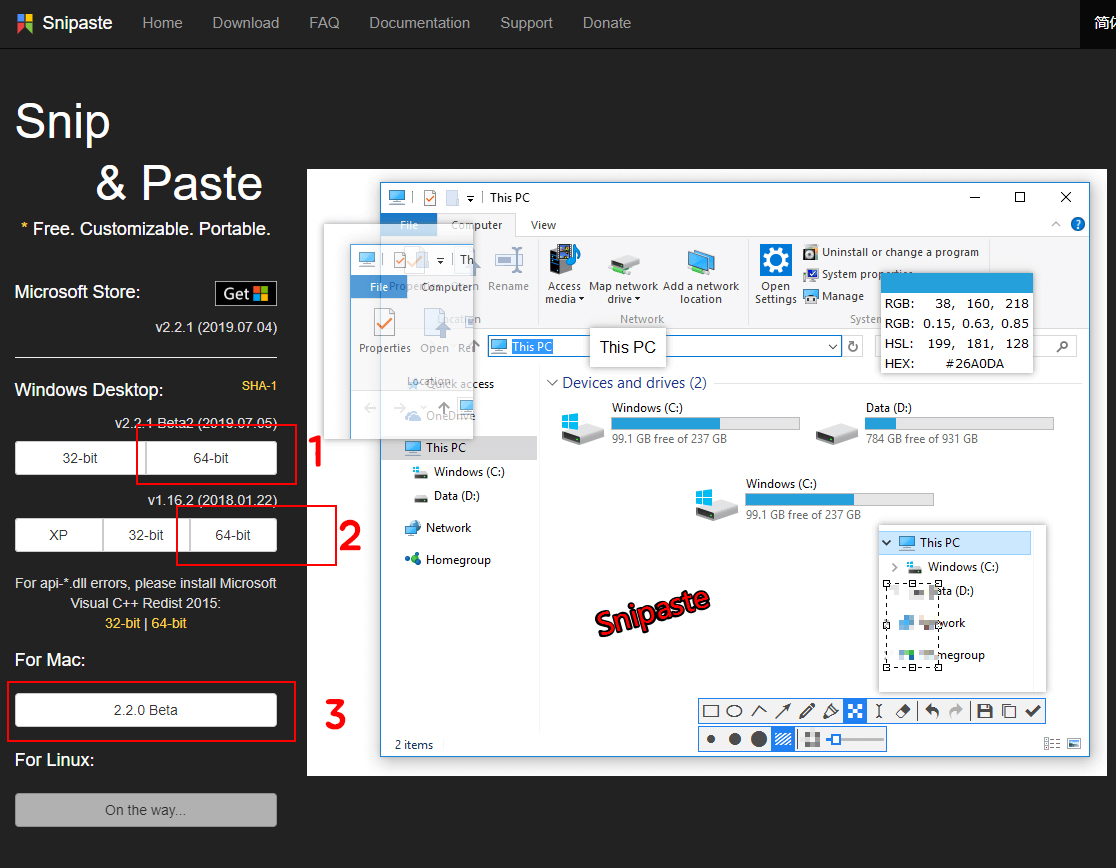Open the FAQ nav menu item
The height and width of the screenshot is (868, 1116).
(324, 23)
